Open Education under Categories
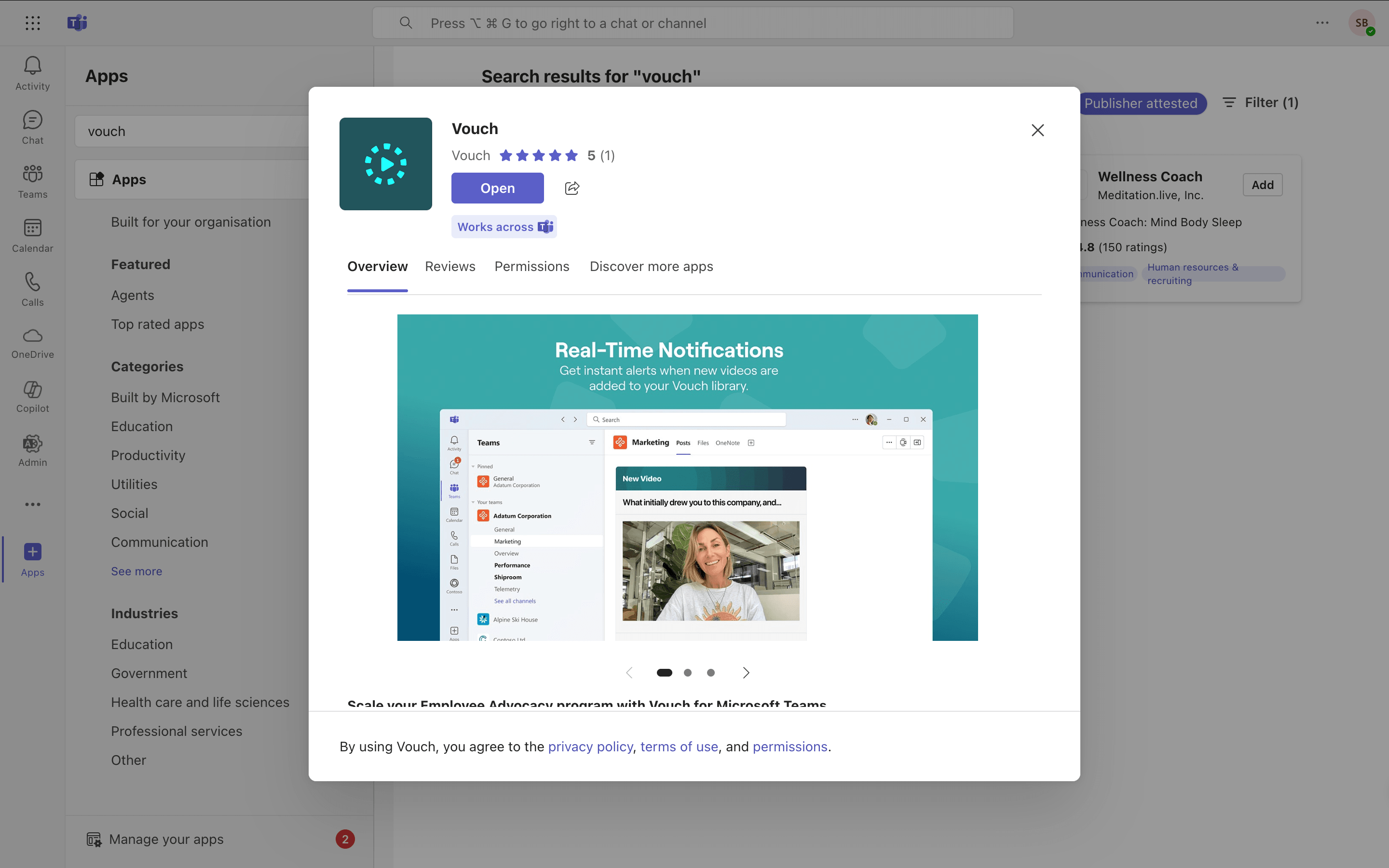Image resolution: width=1389 pixels, height=868 pixels. tap(142, 427)
